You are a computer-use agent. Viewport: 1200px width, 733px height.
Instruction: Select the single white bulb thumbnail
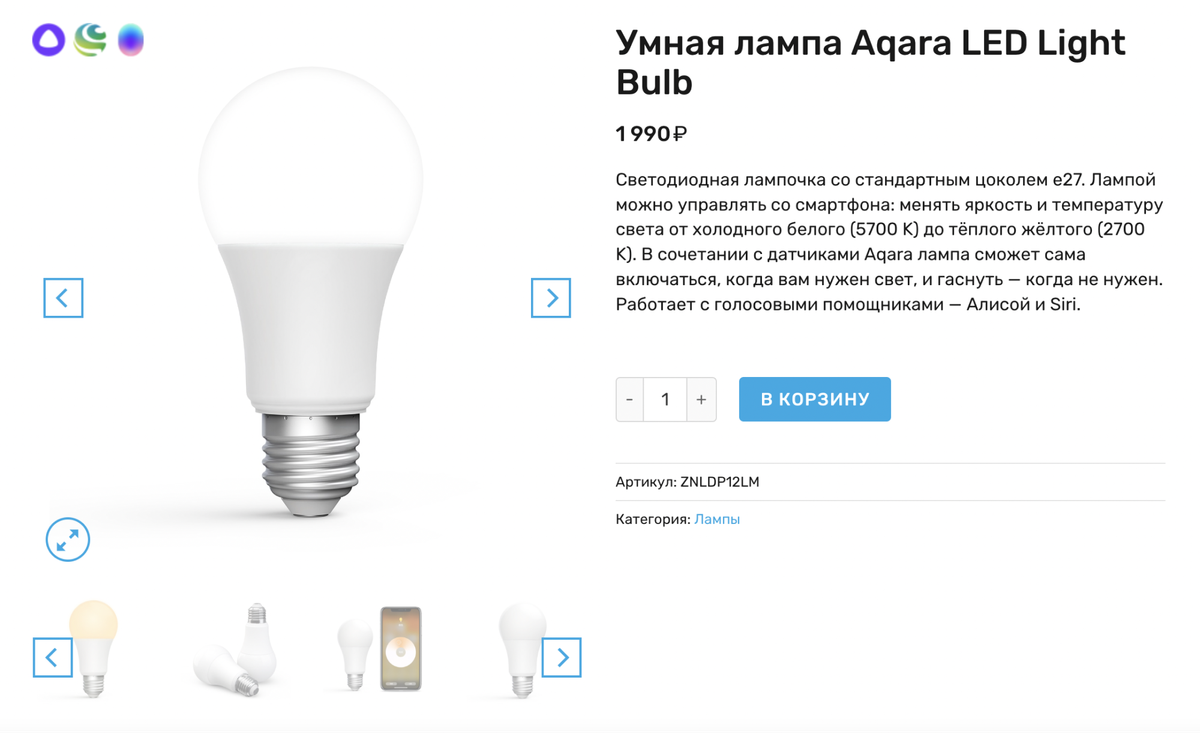pos(522,649)
